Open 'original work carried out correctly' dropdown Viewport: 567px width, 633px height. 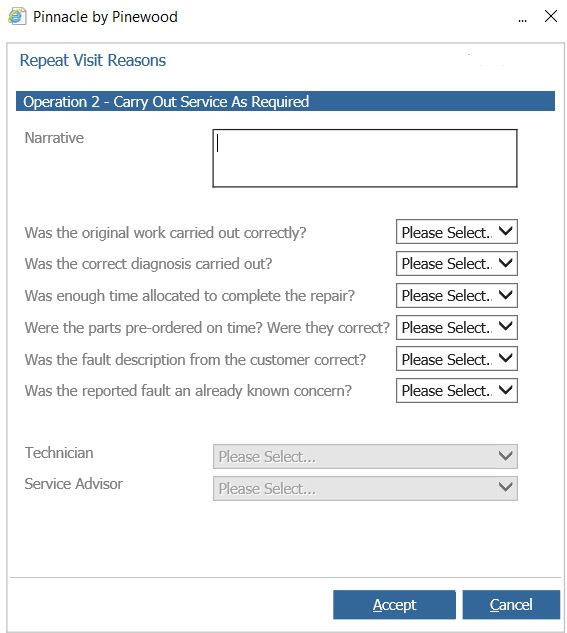point(456,232)
